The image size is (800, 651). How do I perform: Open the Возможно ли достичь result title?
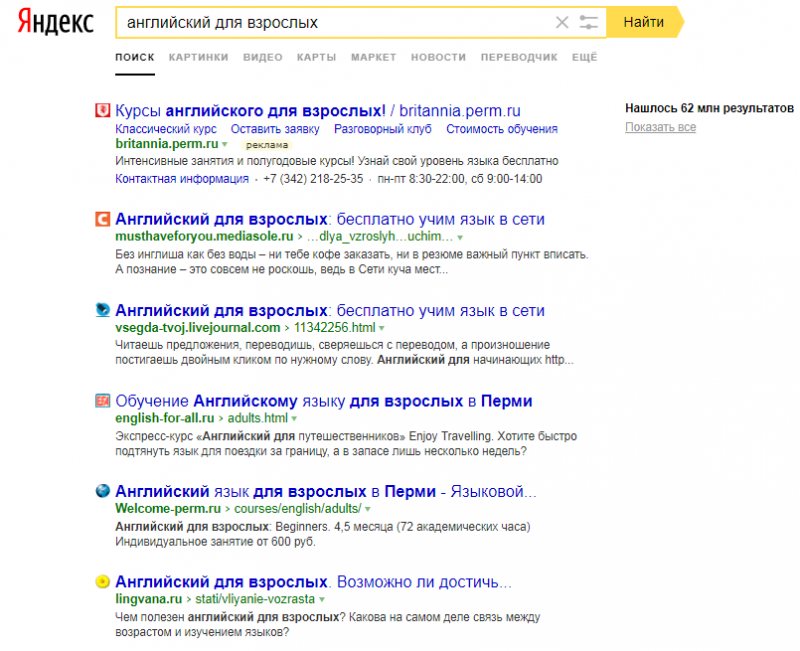coord(313,582)
